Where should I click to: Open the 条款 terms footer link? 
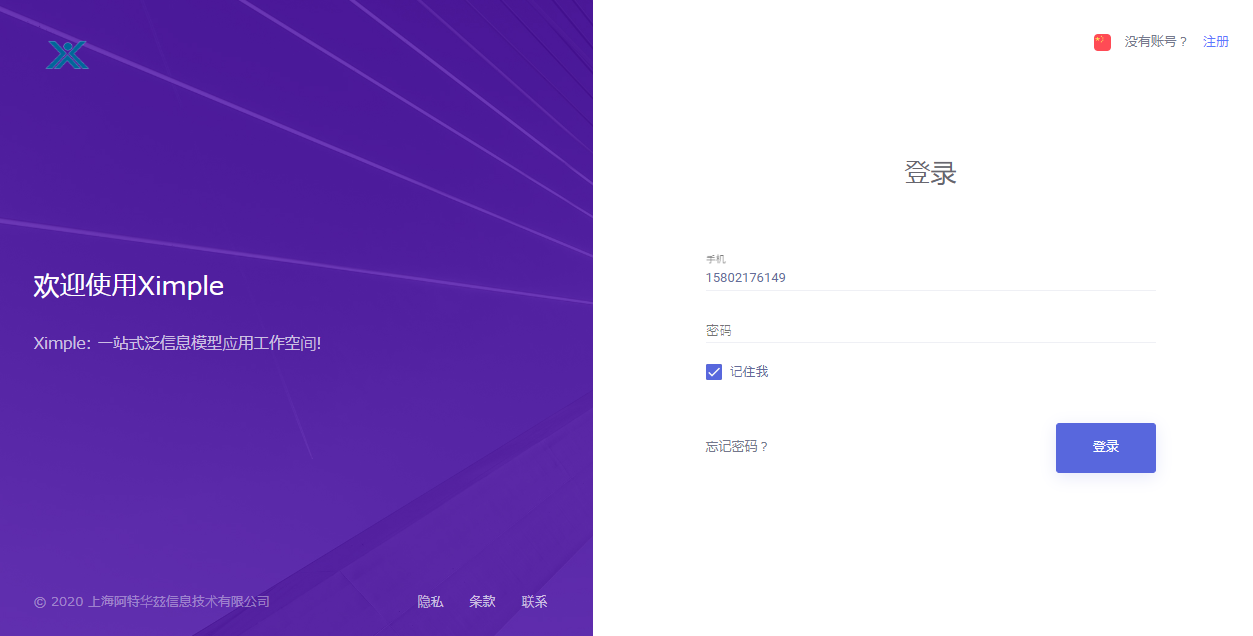coord(482,602)
